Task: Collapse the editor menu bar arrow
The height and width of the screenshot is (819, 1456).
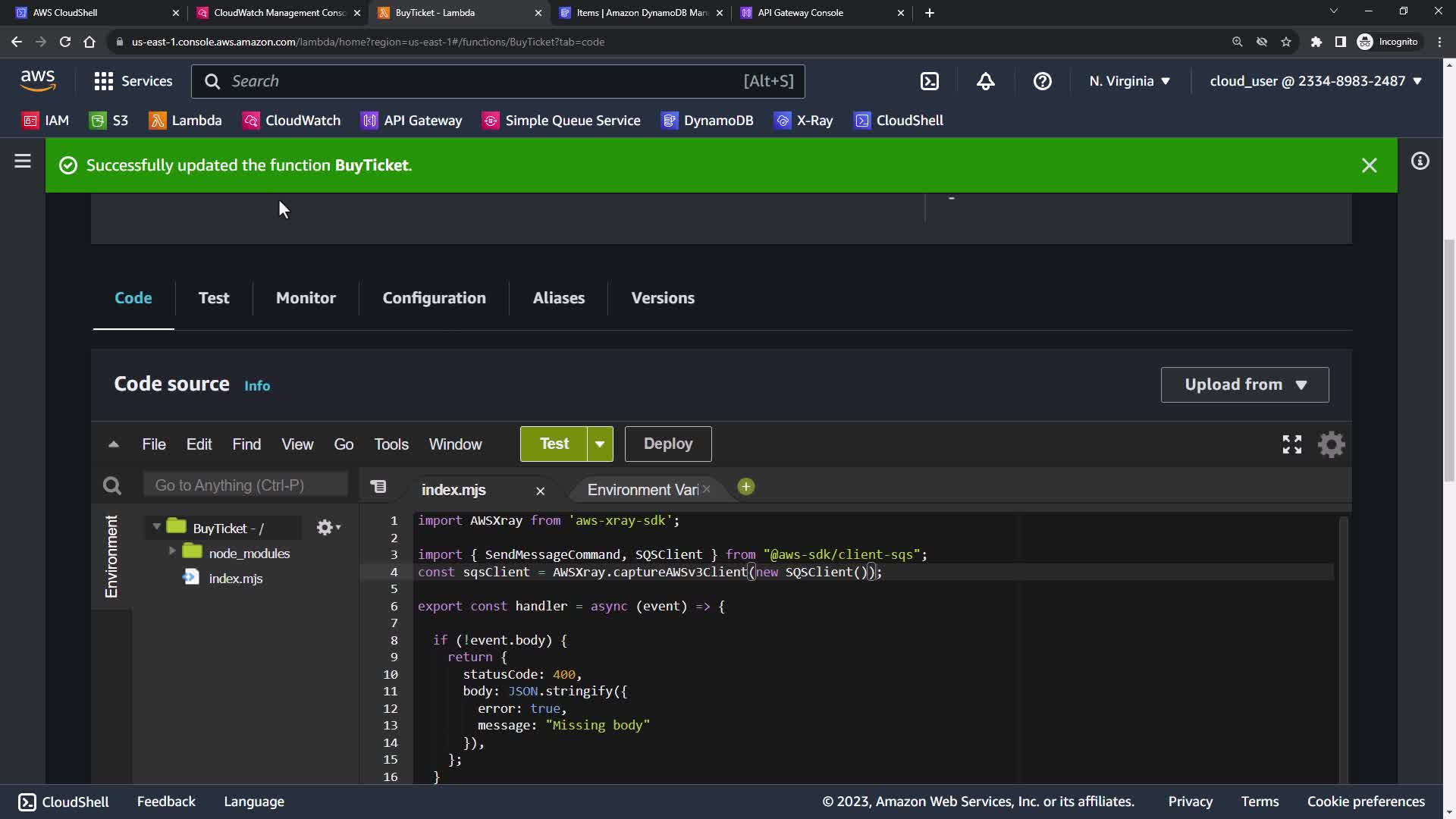Action: 114,444
